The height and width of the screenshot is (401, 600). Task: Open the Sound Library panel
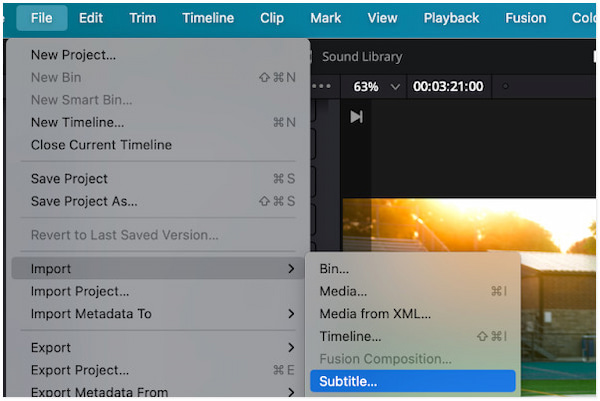(361, 57)
